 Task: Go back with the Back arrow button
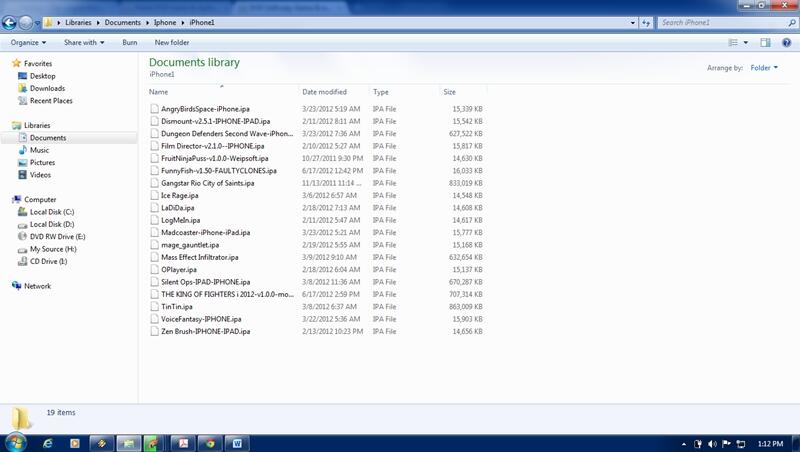(9, 22)
